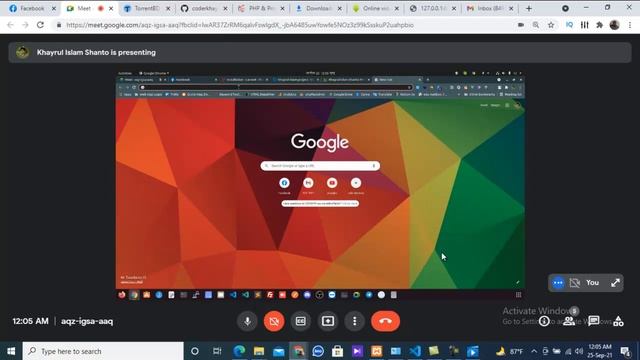
Task: Open the IQ extension
Action: point(569,25)
